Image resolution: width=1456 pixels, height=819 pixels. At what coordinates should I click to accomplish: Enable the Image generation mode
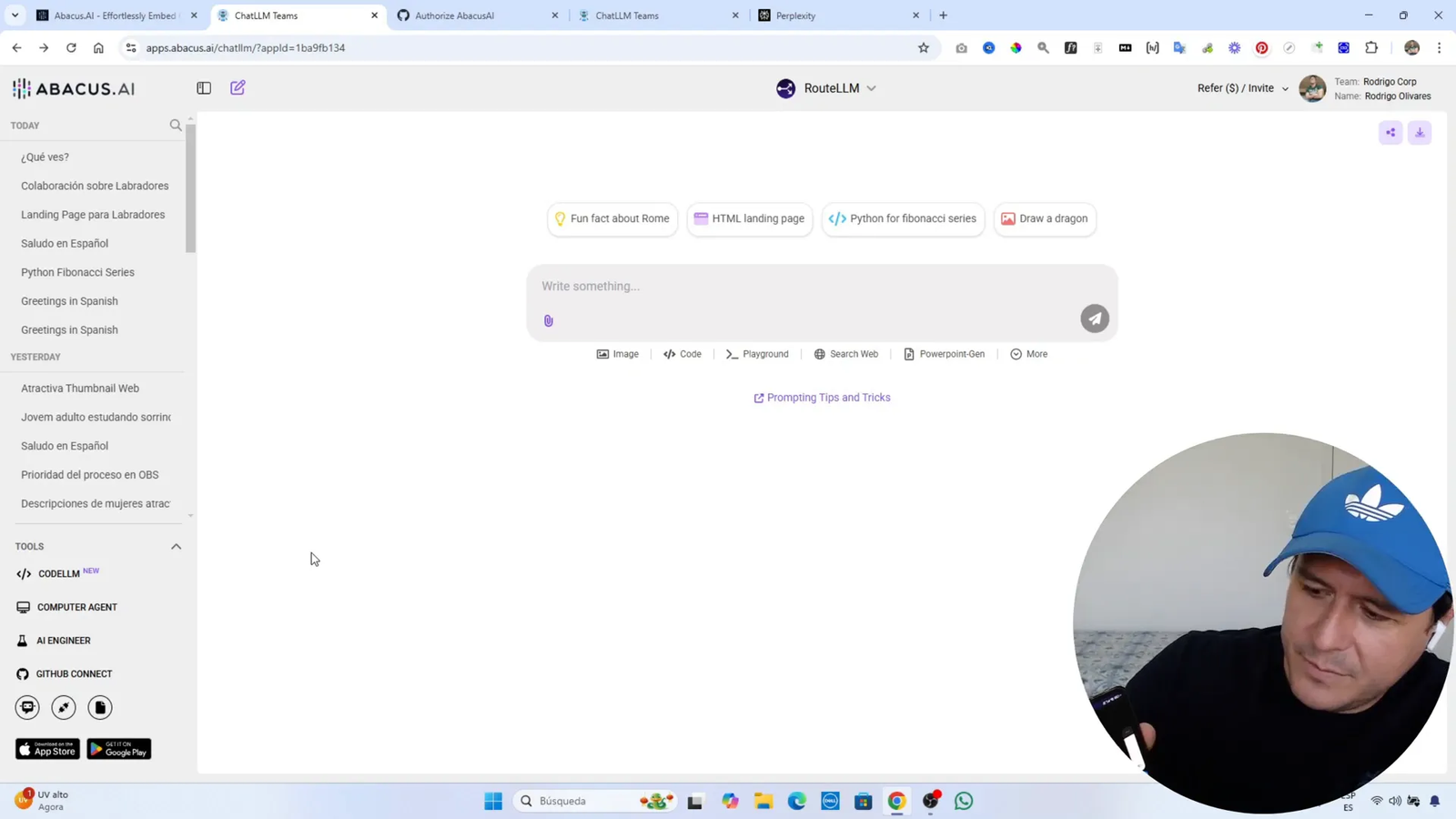point(617,354)
